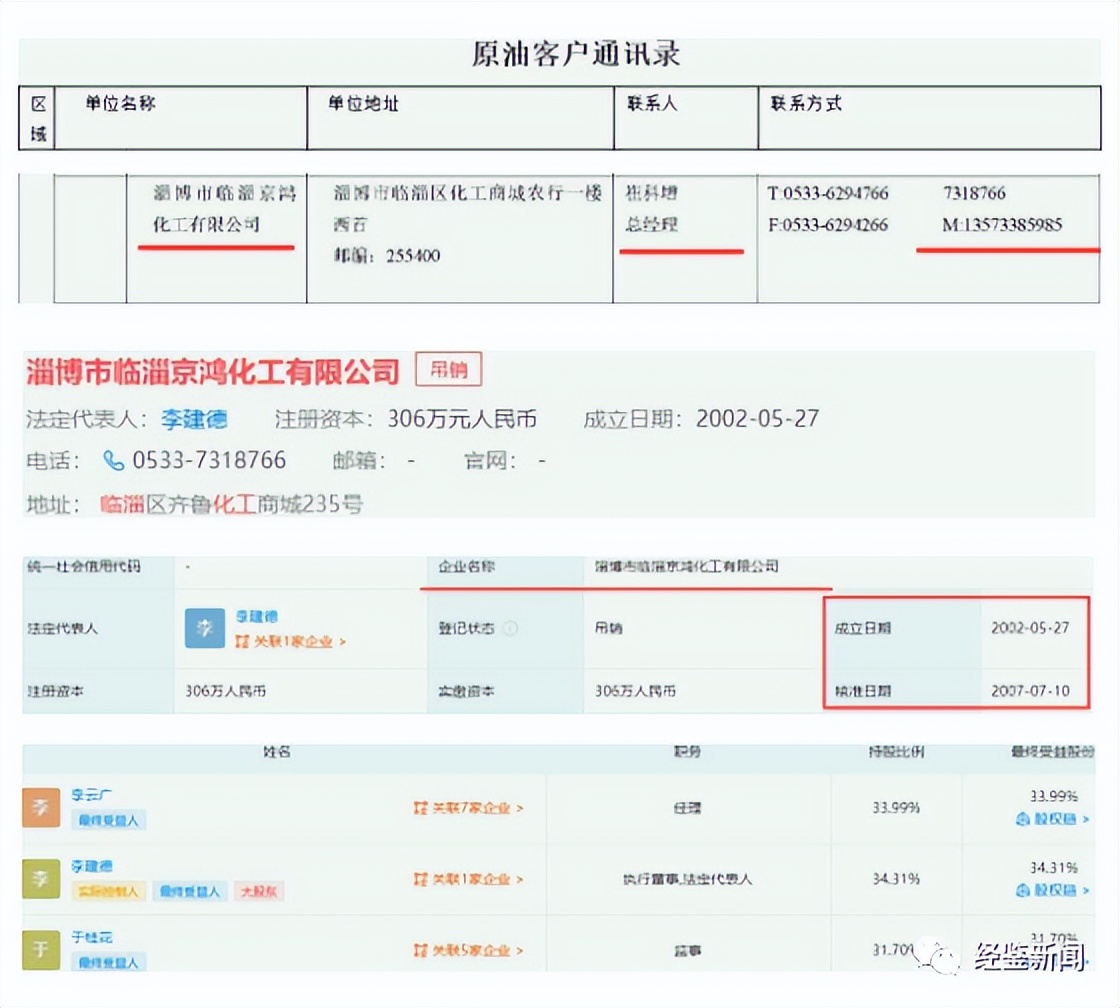Click 最终受益人 tag under 于桂云
This screenshot has height=1008, width=1120.
pos(109,962)
